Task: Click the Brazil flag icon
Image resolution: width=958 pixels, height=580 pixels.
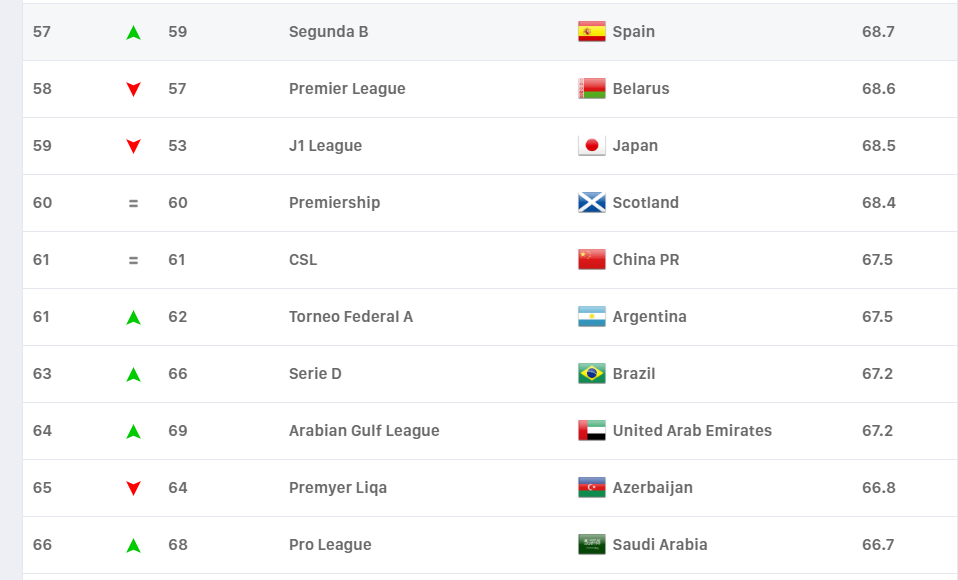Action: click(591, 373)
